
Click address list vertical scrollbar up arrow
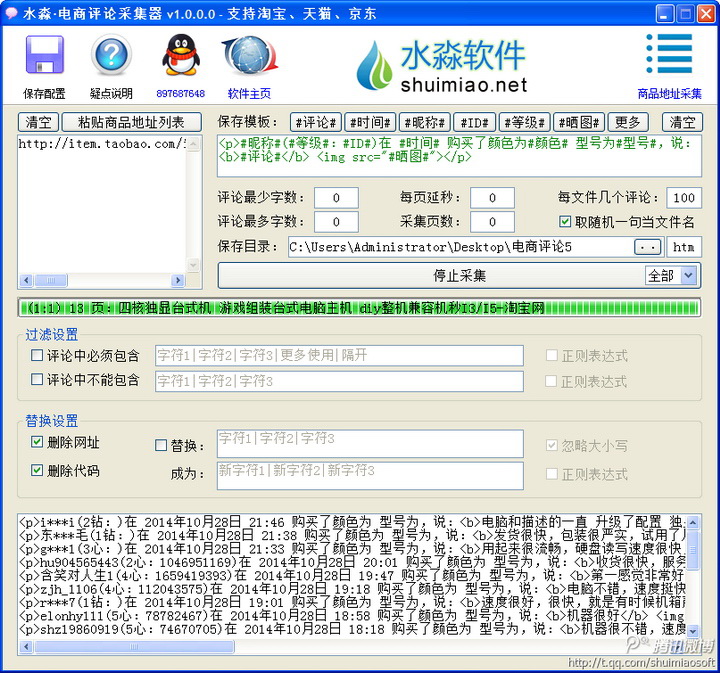coord(193,144)
